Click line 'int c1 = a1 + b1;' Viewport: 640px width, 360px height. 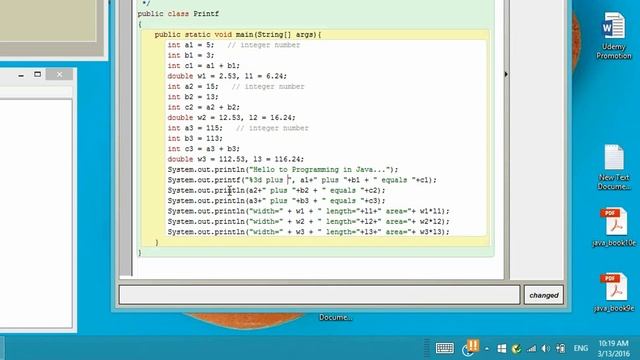204,66
